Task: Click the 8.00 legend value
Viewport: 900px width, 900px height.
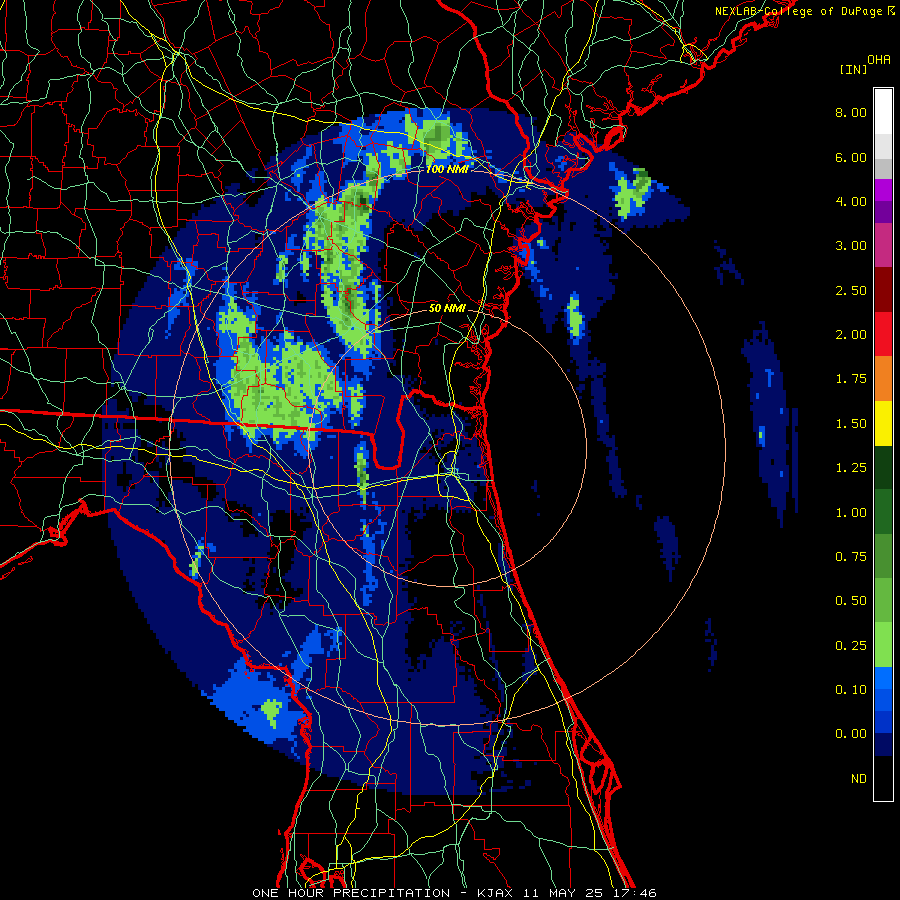Action: [x=851, y=112]
